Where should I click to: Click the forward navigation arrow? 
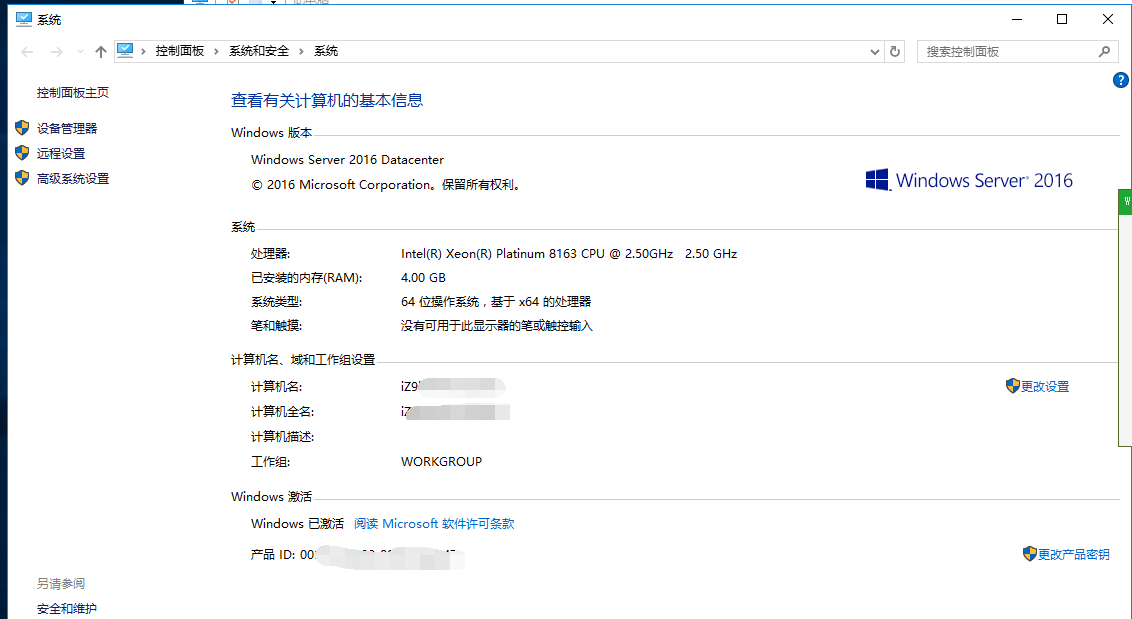coord(56,51)
